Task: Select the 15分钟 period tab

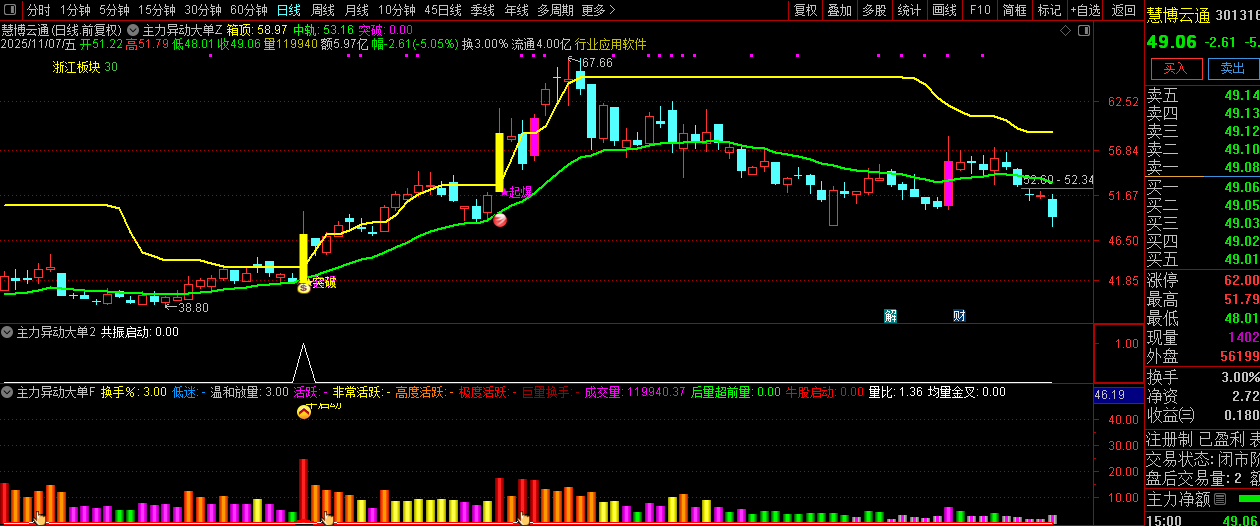Action: (x=156, y=10)
